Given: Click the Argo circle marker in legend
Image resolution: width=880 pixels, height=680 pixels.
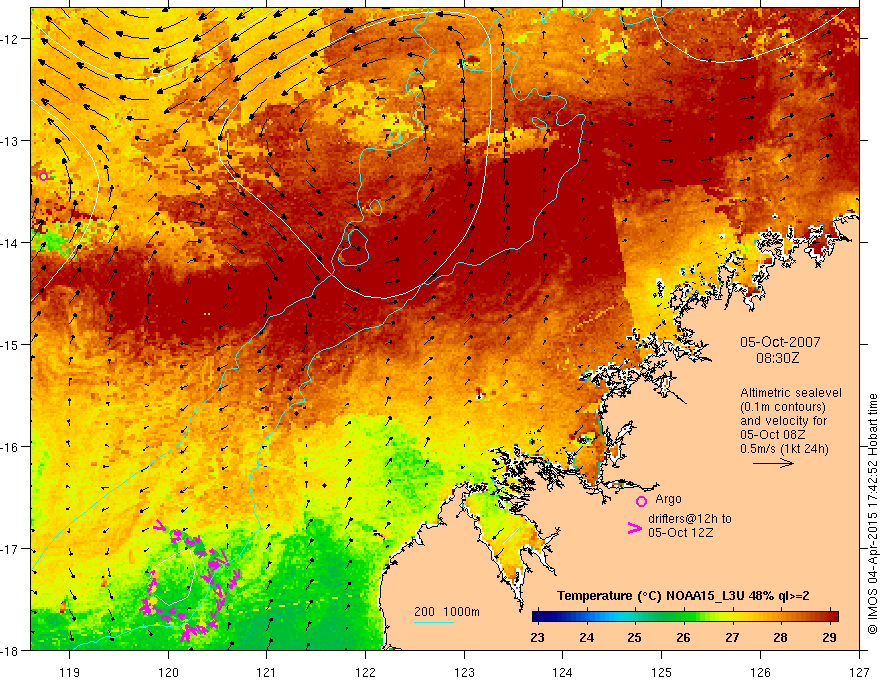Looking at the screenshot, I should point(641,501).
